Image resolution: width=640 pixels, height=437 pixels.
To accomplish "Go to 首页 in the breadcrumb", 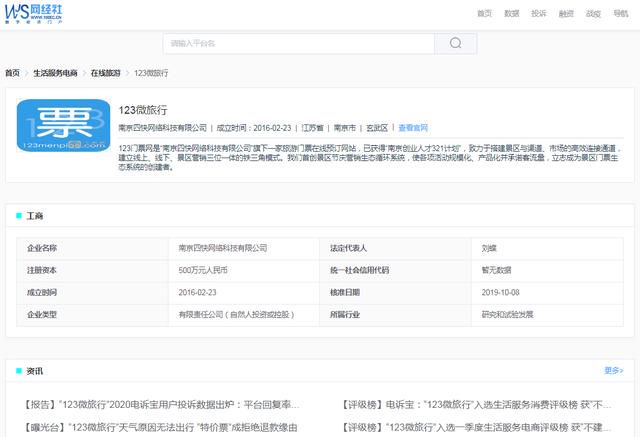I will [x=12, y=73].
